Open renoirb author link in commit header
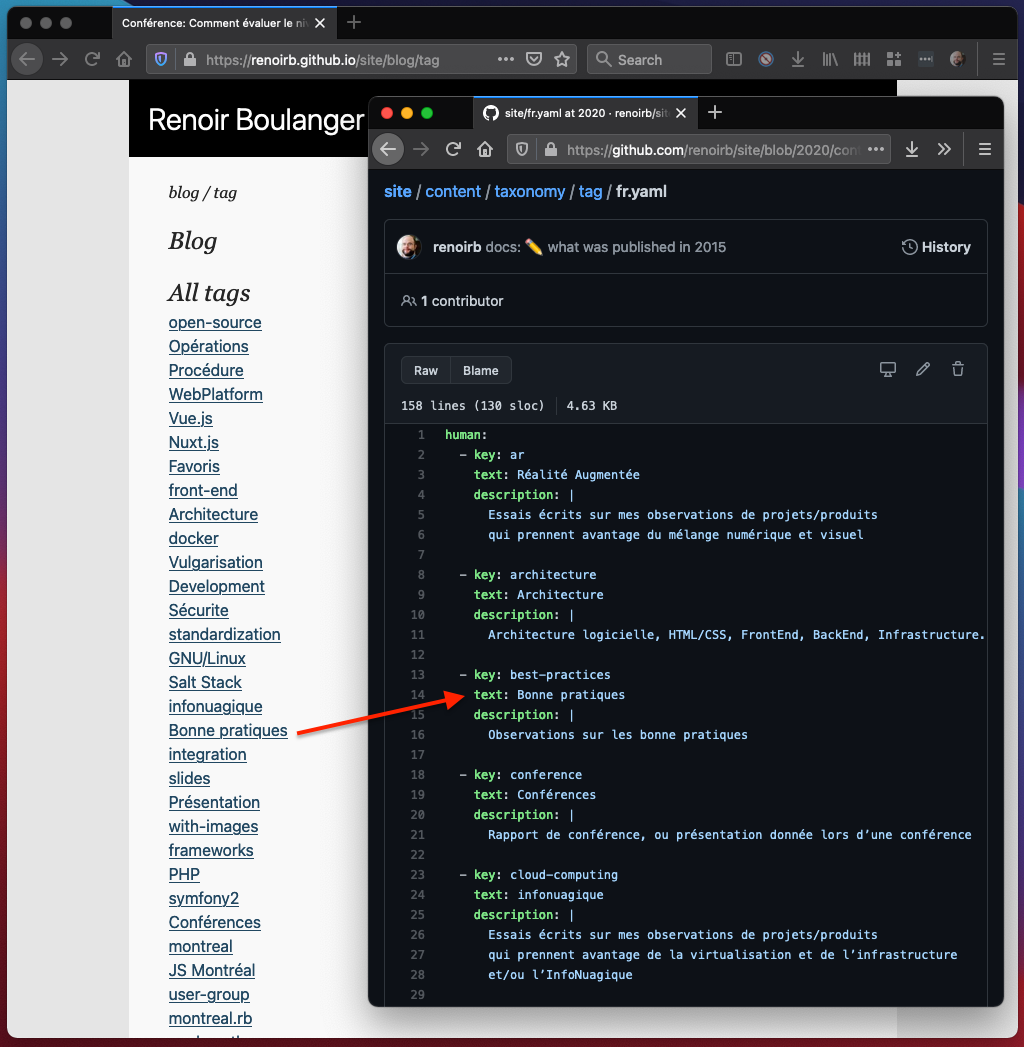 (457, 247)
